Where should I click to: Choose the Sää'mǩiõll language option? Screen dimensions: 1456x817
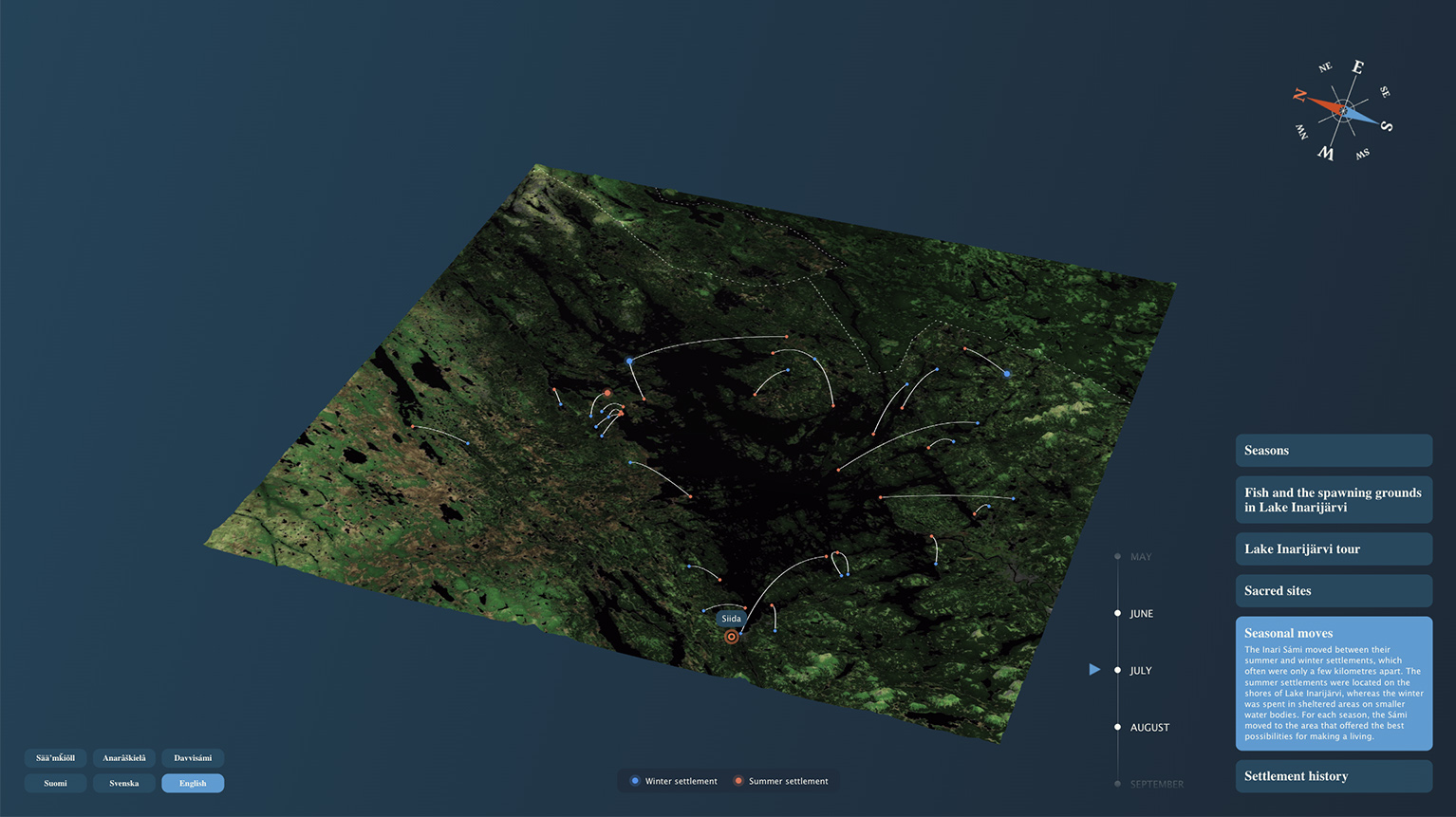(55, 758)
